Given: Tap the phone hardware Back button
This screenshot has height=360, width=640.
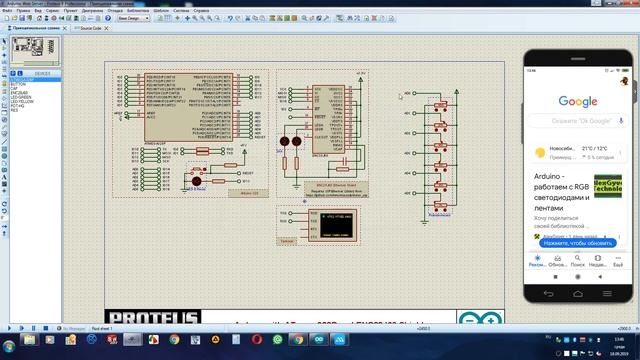Looking at the screenshot, I should click(x=548, y=293).
